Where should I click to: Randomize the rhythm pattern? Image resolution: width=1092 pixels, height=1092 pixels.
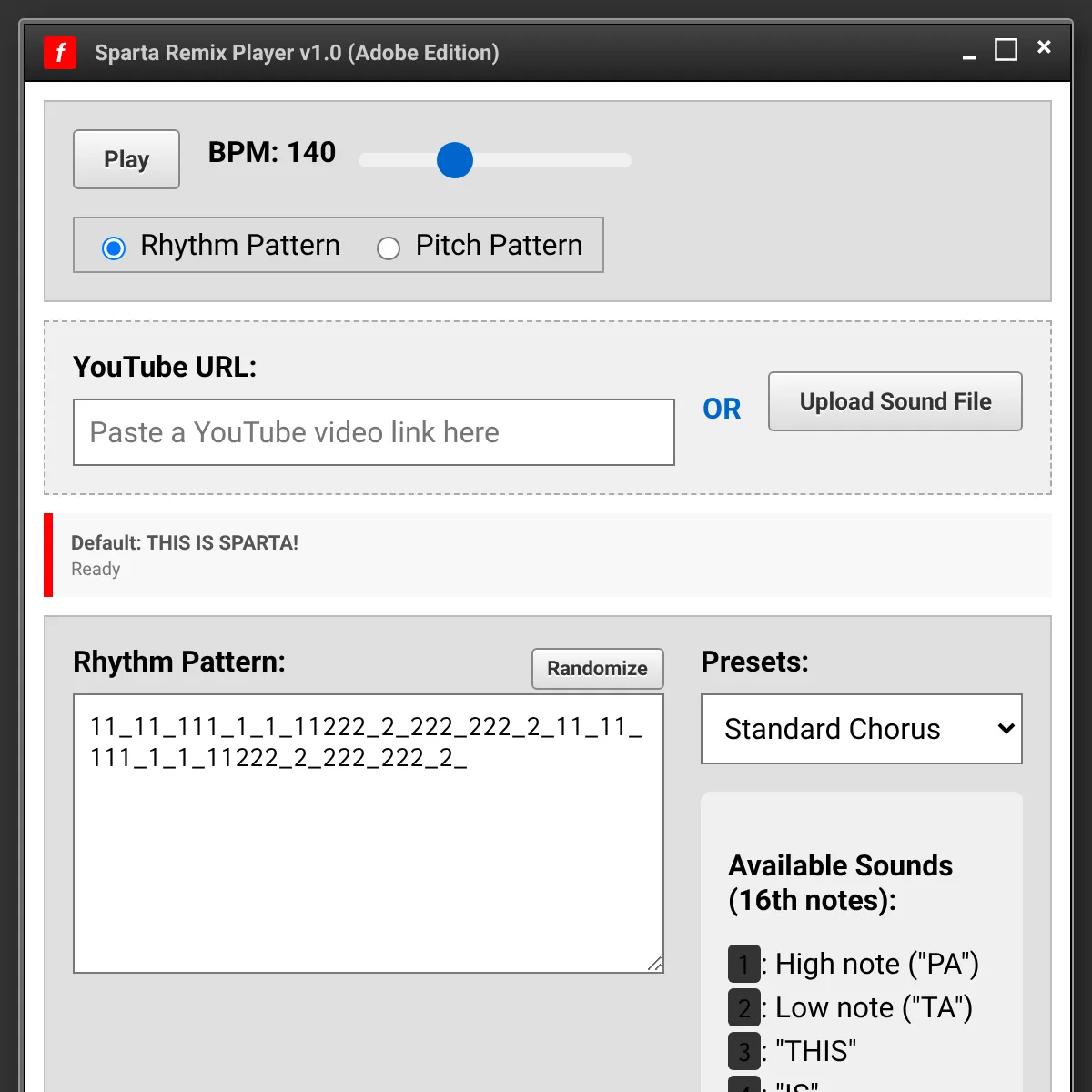pyautogui.click(x=597, y=669)
